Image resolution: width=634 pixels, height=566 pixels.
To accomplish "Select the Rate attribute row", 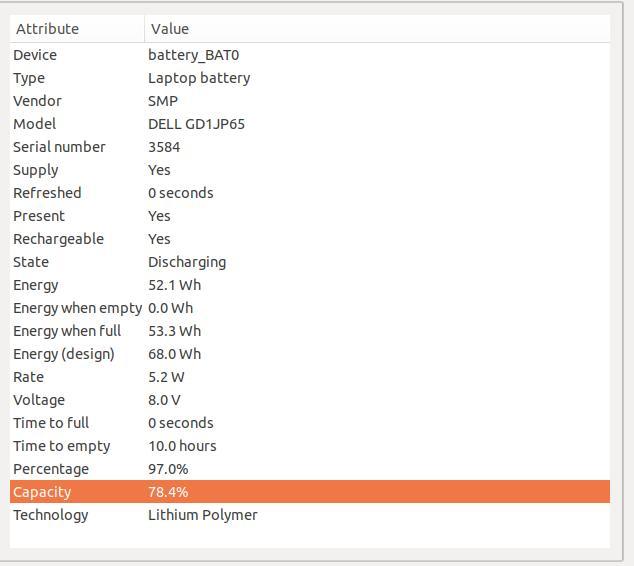I will click(x=310, y=378).
